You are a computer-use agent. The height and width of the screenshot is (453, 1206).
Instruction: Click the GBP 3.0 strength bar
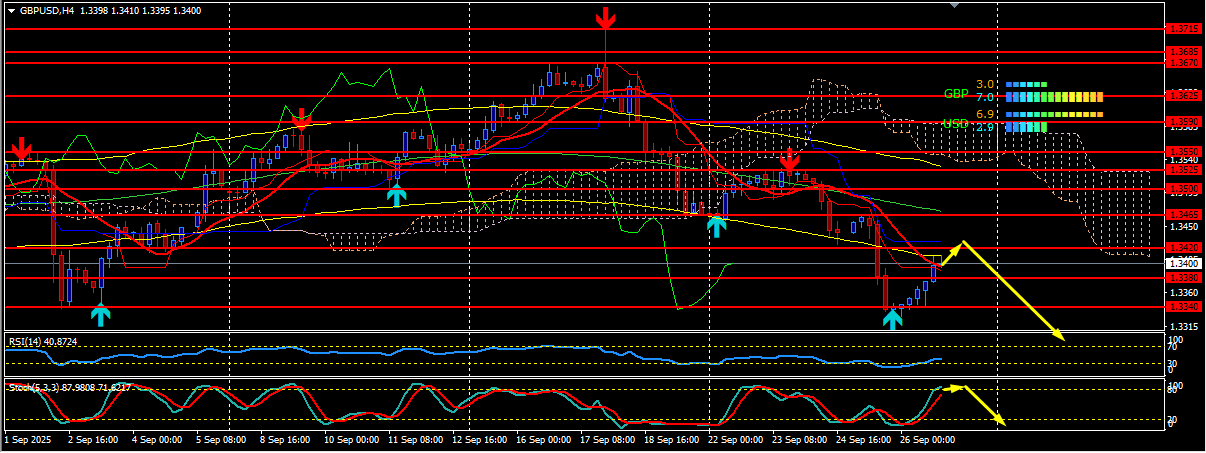pyautogui.click(x=1026, y=85)
